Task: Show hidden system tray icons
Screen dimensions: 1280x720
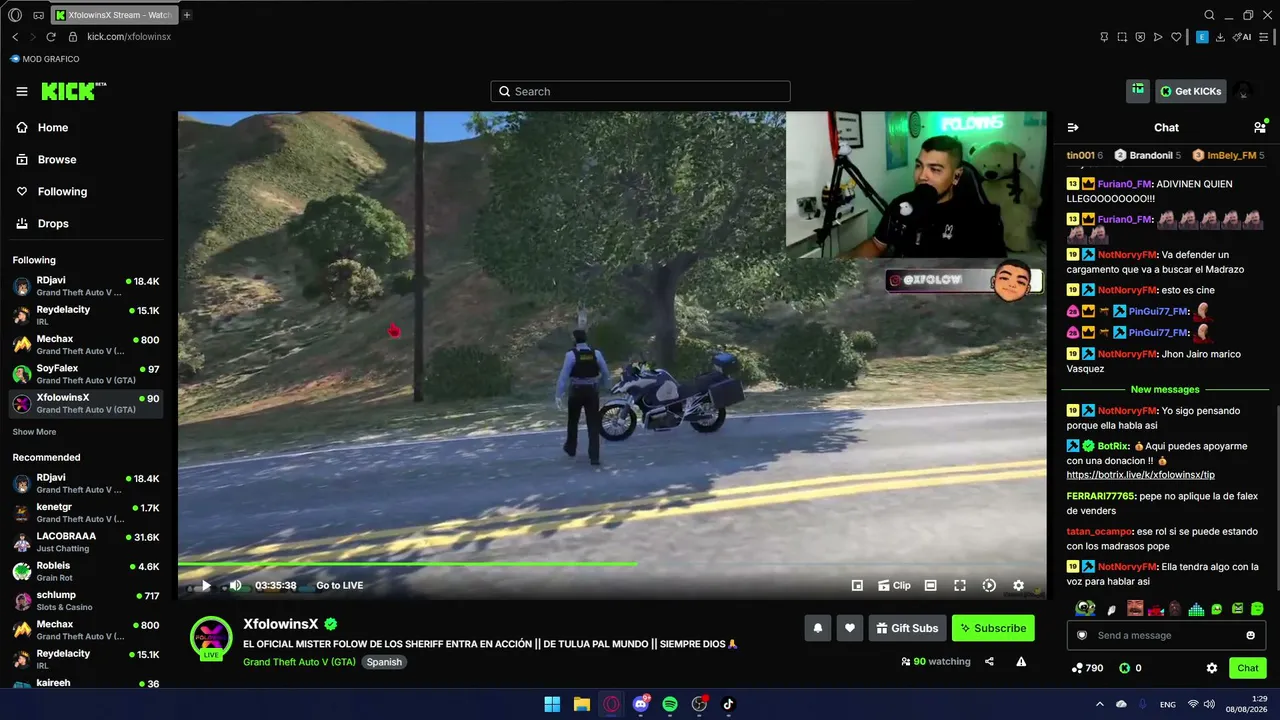Action: coord(1100,704)
